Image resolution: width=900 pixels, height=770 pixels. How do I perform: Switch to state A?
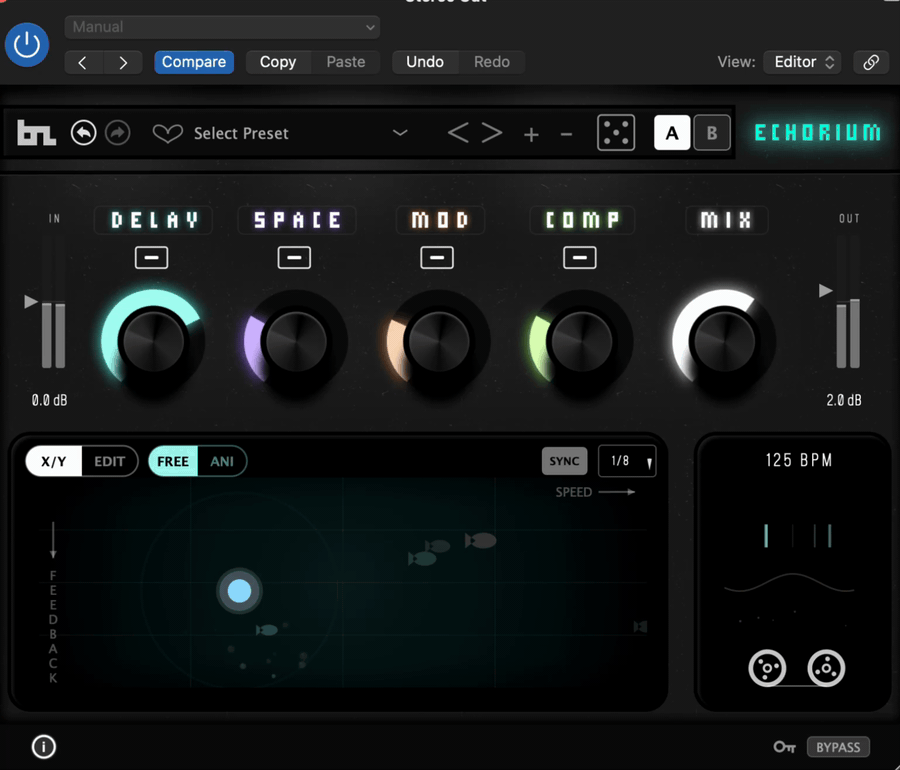click(x=672, y=133)
